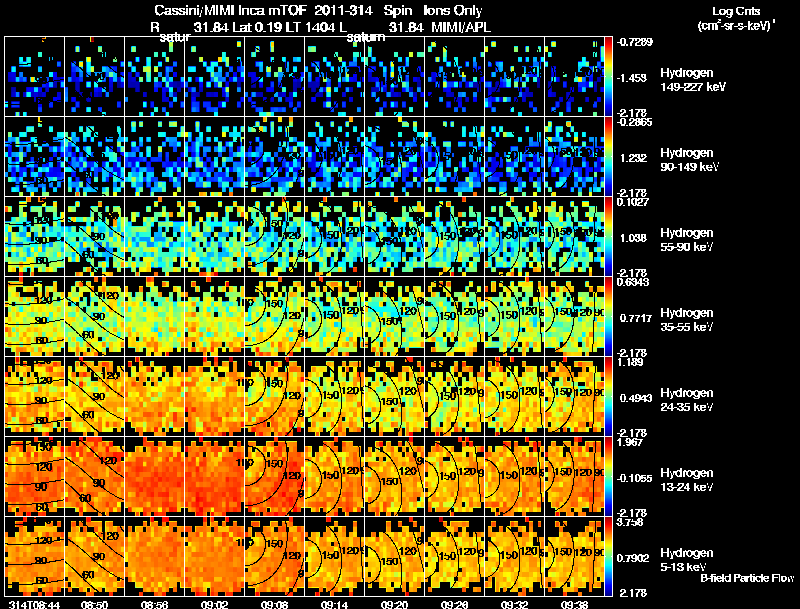Click the 'B-field Particle Flow' caption
This screenshot has width=800, height=609.
pos(747,578)
